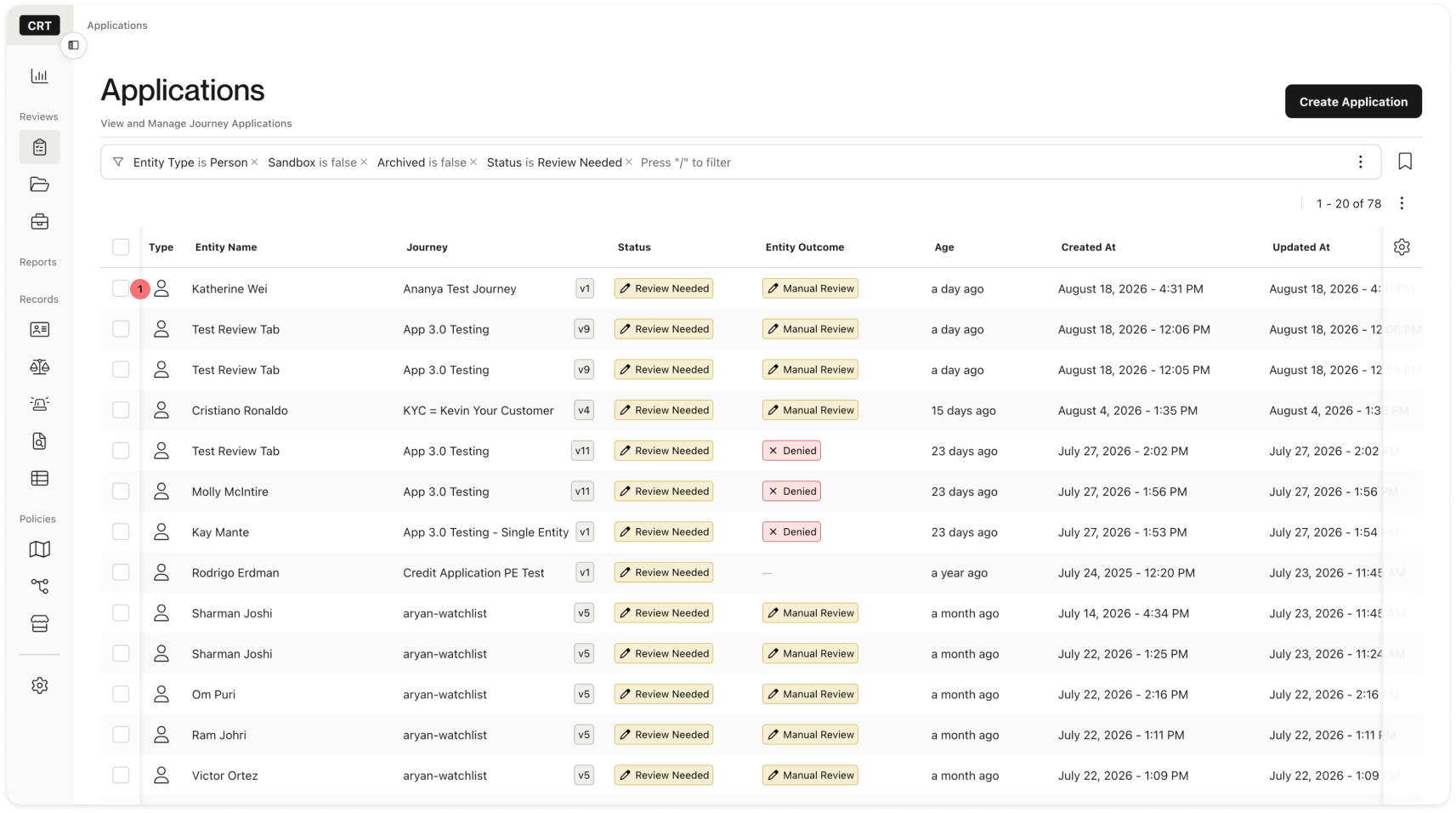
Task: Open the folder icon under Reviews
Action: tap(39, 185)
